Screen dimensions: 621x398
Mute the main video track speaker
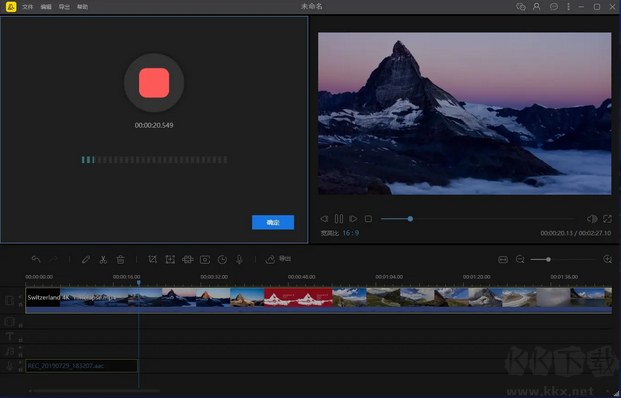[x=20, y=296]
